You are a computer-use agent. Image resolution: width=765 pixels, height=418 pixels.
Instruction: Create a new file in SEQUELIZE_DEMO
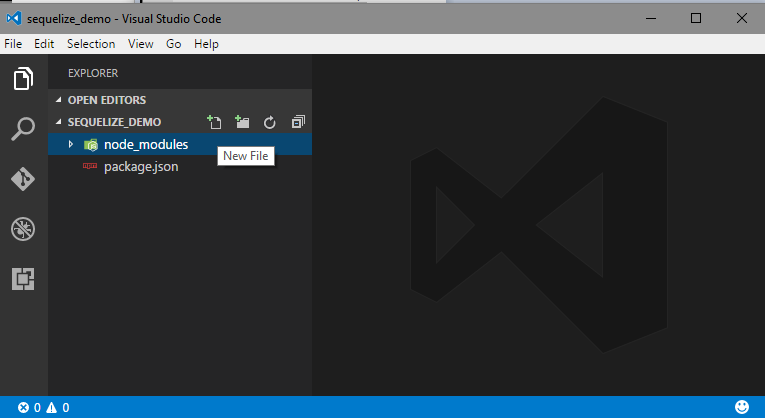pos(214,122)
